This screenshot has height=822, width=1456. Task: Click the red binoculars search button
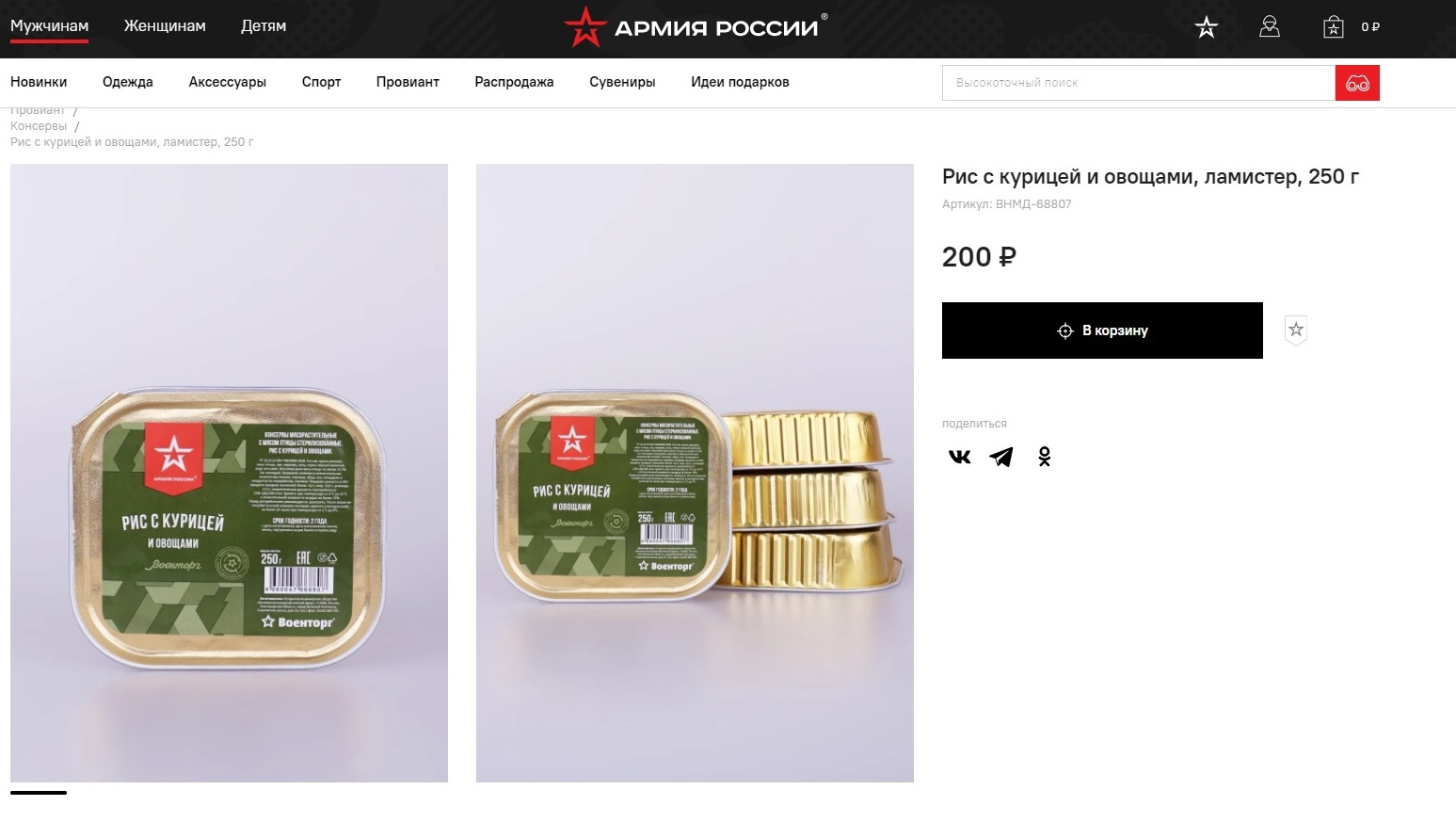[x=1357, y=83]
